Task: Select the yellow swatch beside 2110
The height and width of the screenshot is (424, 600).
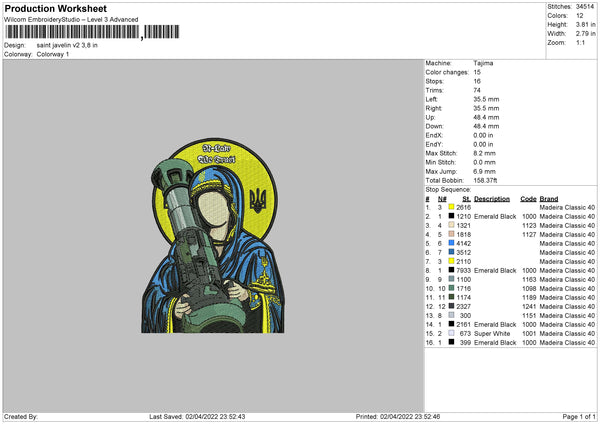Action: click(x=451, y=261)
